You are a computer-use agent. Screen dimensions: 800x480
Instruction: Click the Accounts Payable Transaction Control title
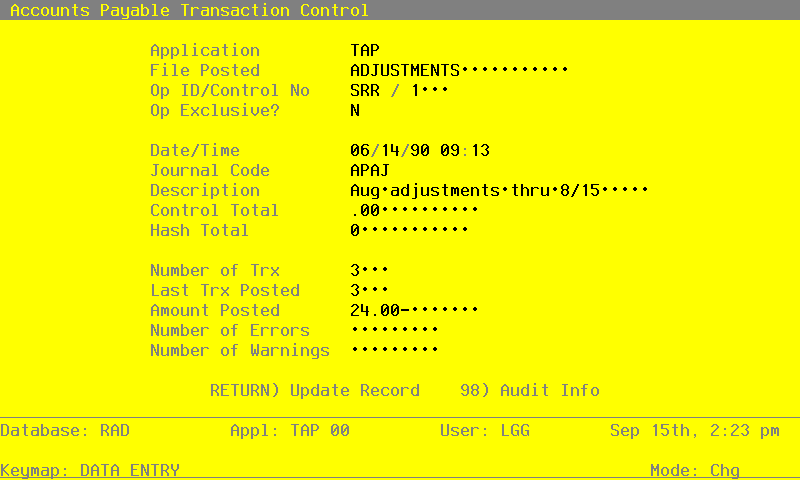point(189,10)
